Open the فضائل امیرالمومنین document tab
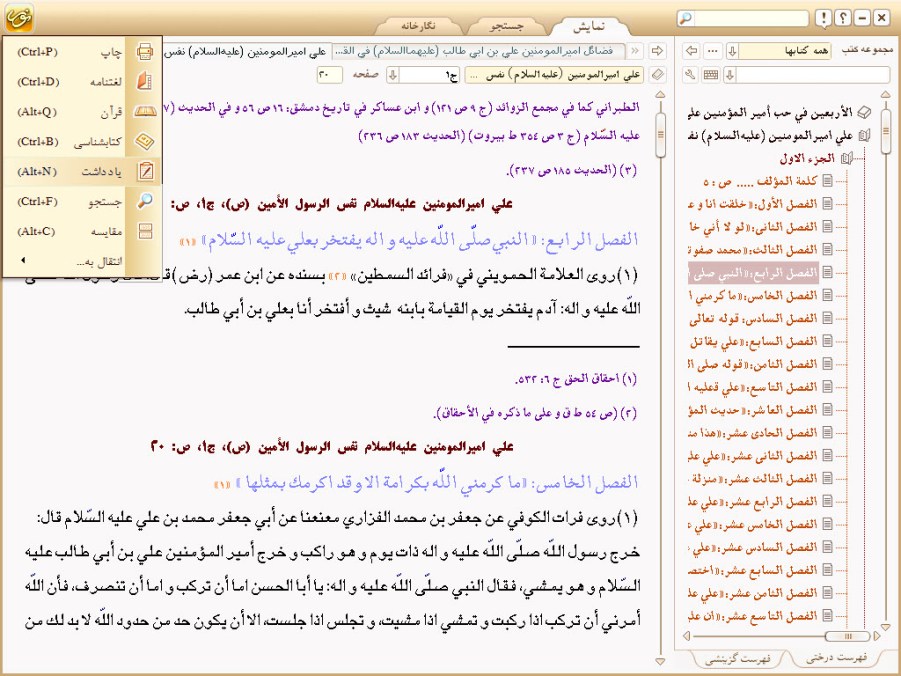 478,51
